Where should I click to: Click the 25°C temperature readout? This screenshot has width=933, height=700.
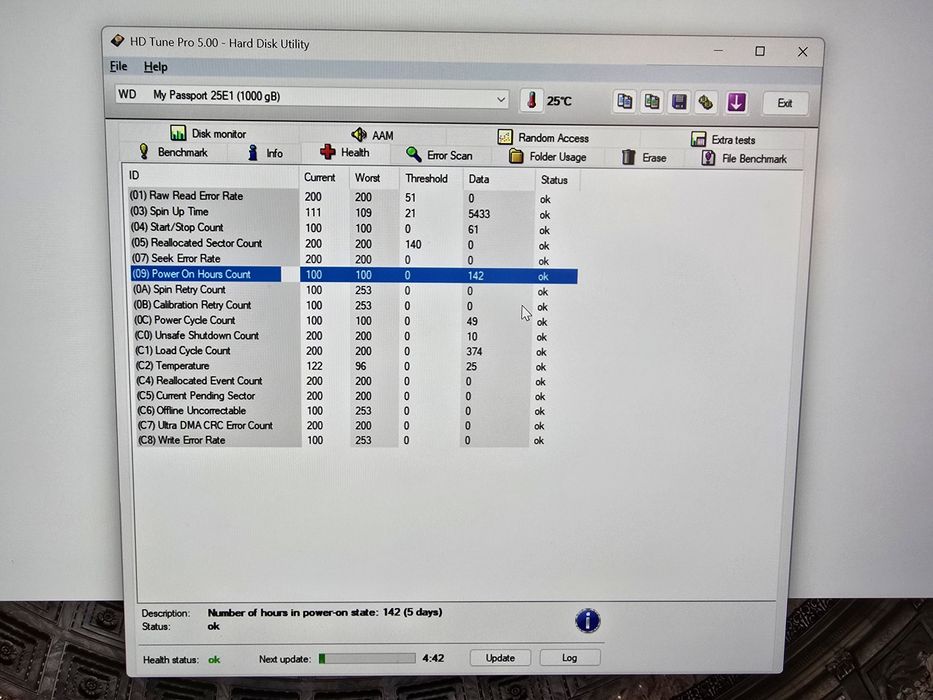click(559, 101)
